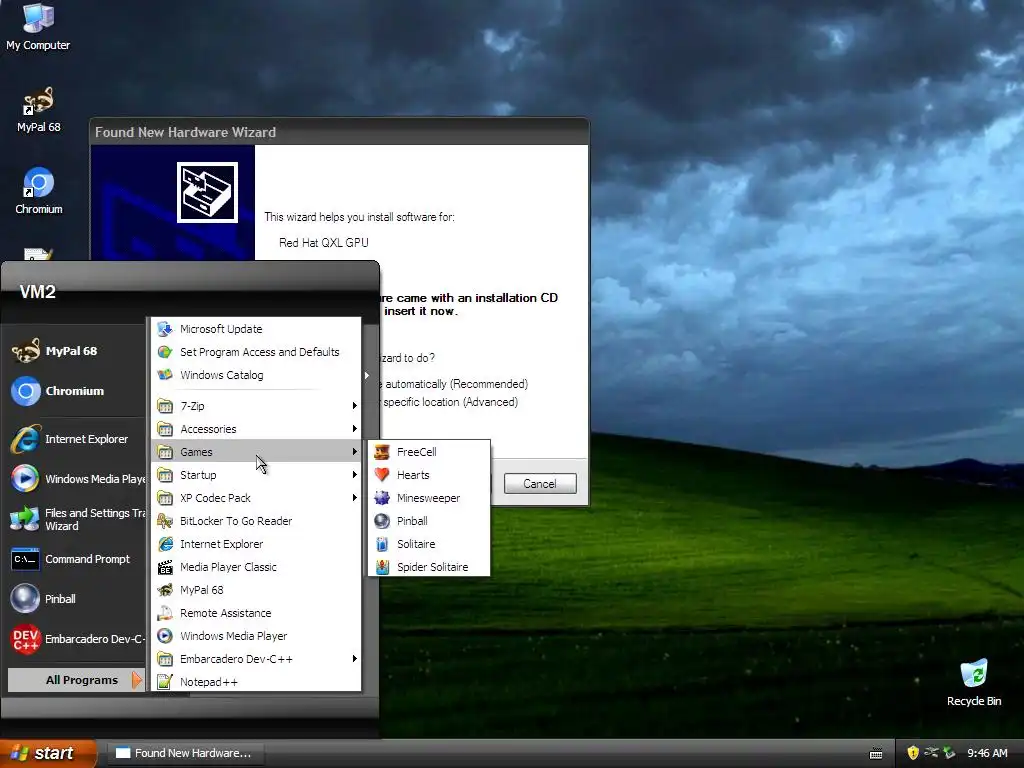
Task: Open Command Prompt from Start menu
Action: point(76,559)
